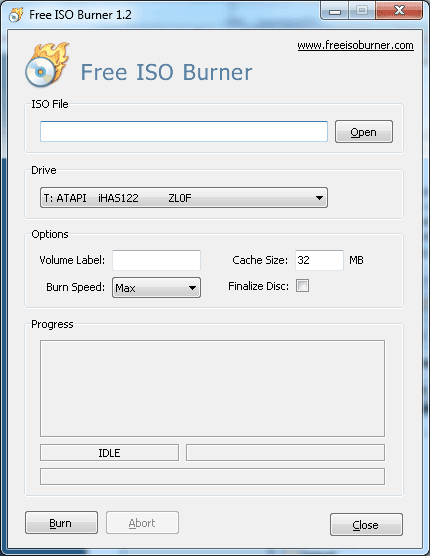The width and height of the screenshot is (430, 556).
Task: Click the empty status field beside IDLE
Action: click(x=285, y=453)
